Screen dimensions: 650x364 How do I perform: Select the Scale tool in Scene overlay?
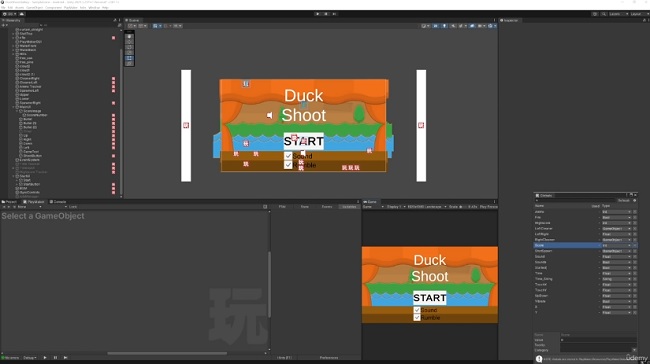pyautogui.click(x=129, y=53)
